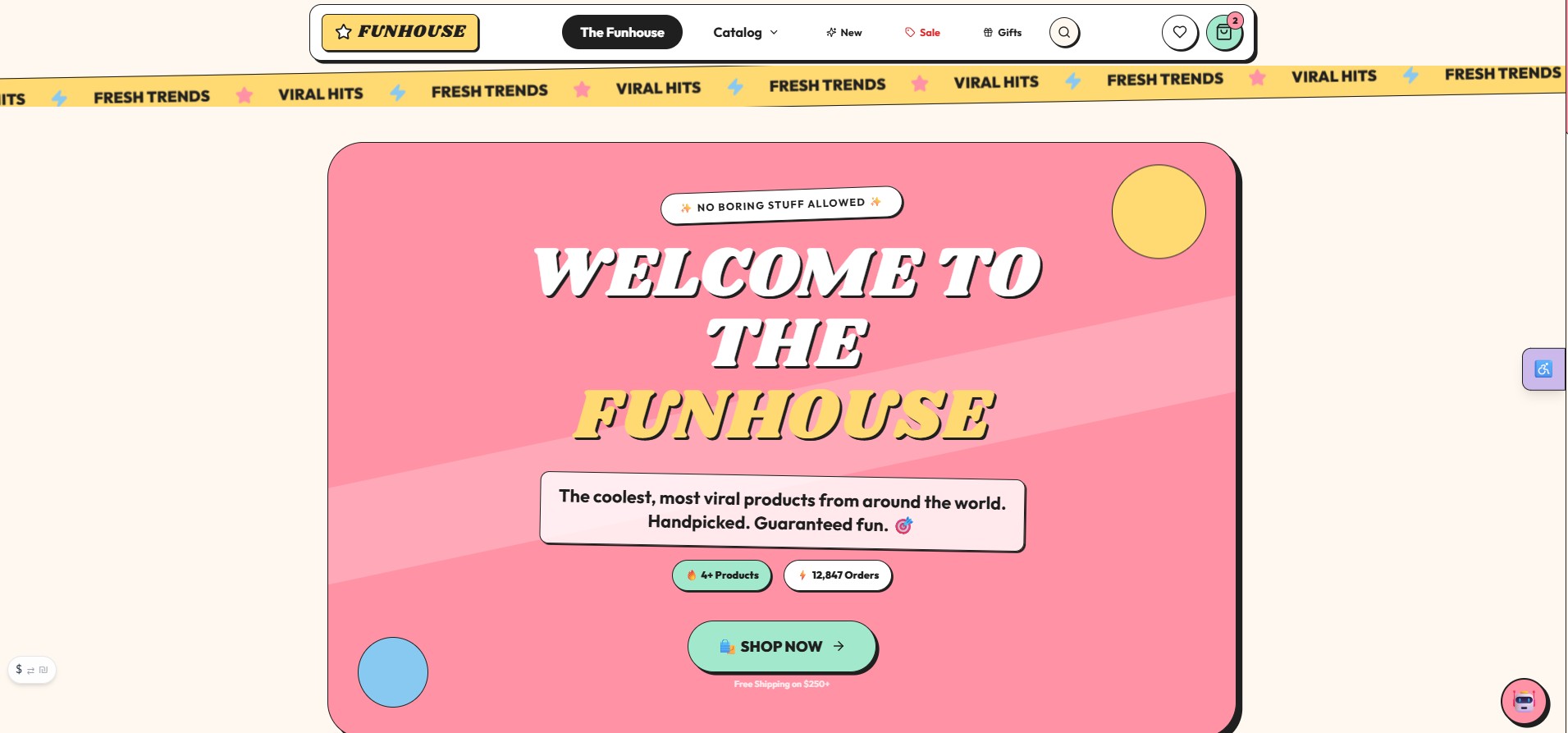This screenshot has width=1568, height=733.
Task: Click the shopping bag emoji in SHOP NOW
Action: pyautogui.click(x=727, y=646)
